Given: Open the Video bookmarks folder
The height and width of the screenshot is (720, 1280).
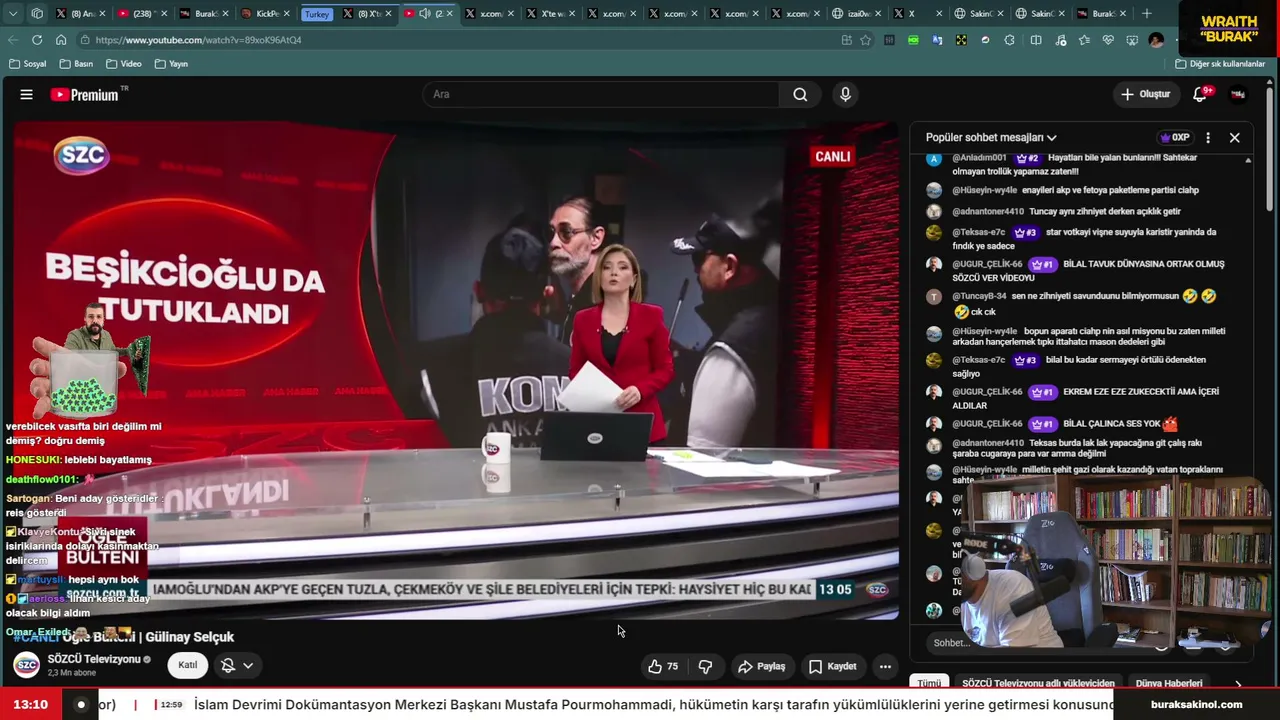Looking at the screenshot, I should pos(122,64).
